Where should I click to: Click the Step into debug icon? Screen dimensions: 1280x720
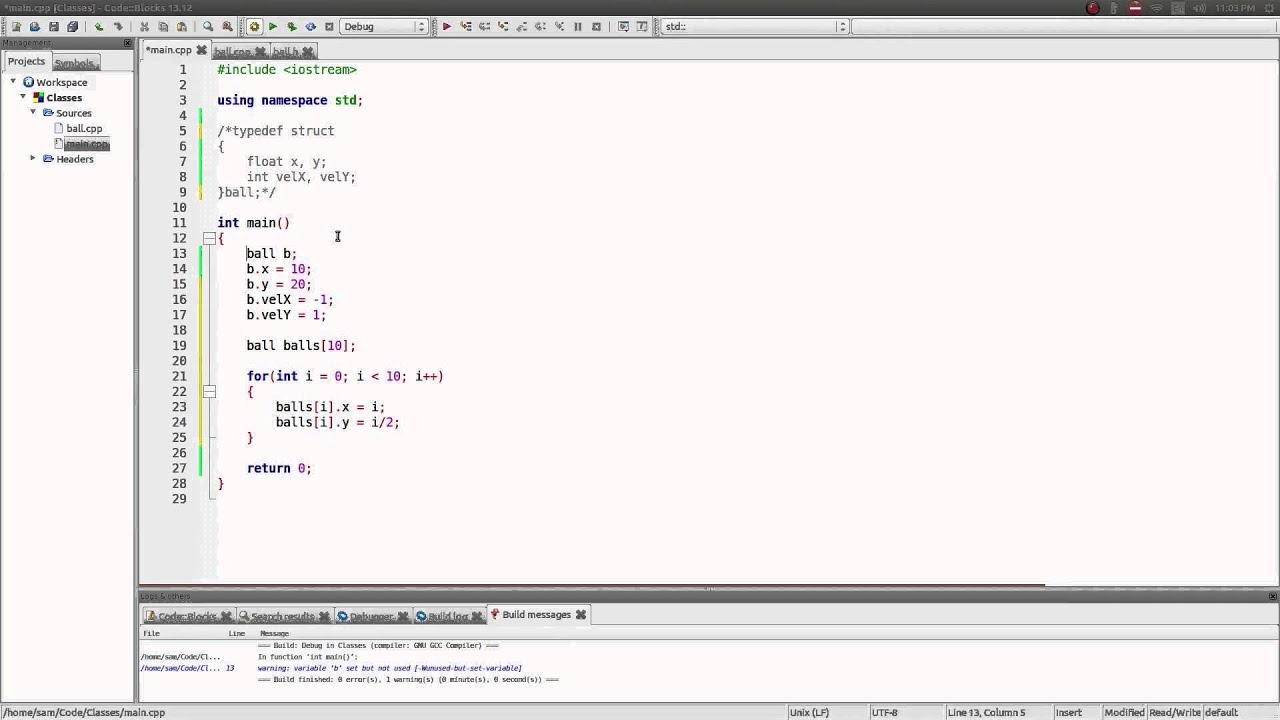(503, 27)
